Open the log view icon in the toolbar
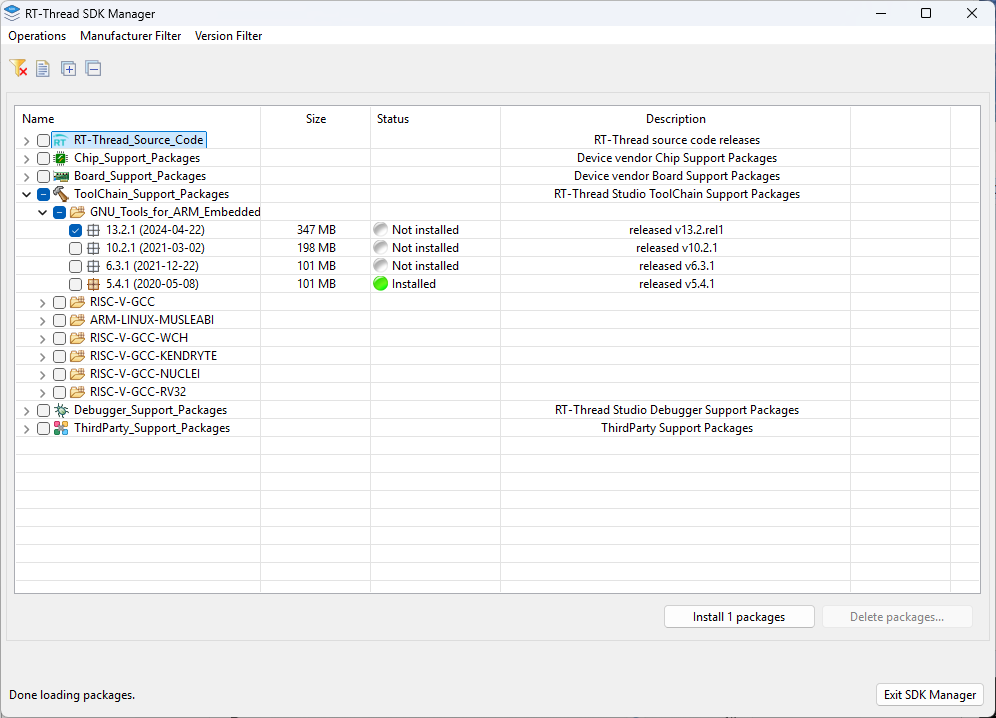Image resolution: width=996 pixels, height=718 pixels. (42, 68)
